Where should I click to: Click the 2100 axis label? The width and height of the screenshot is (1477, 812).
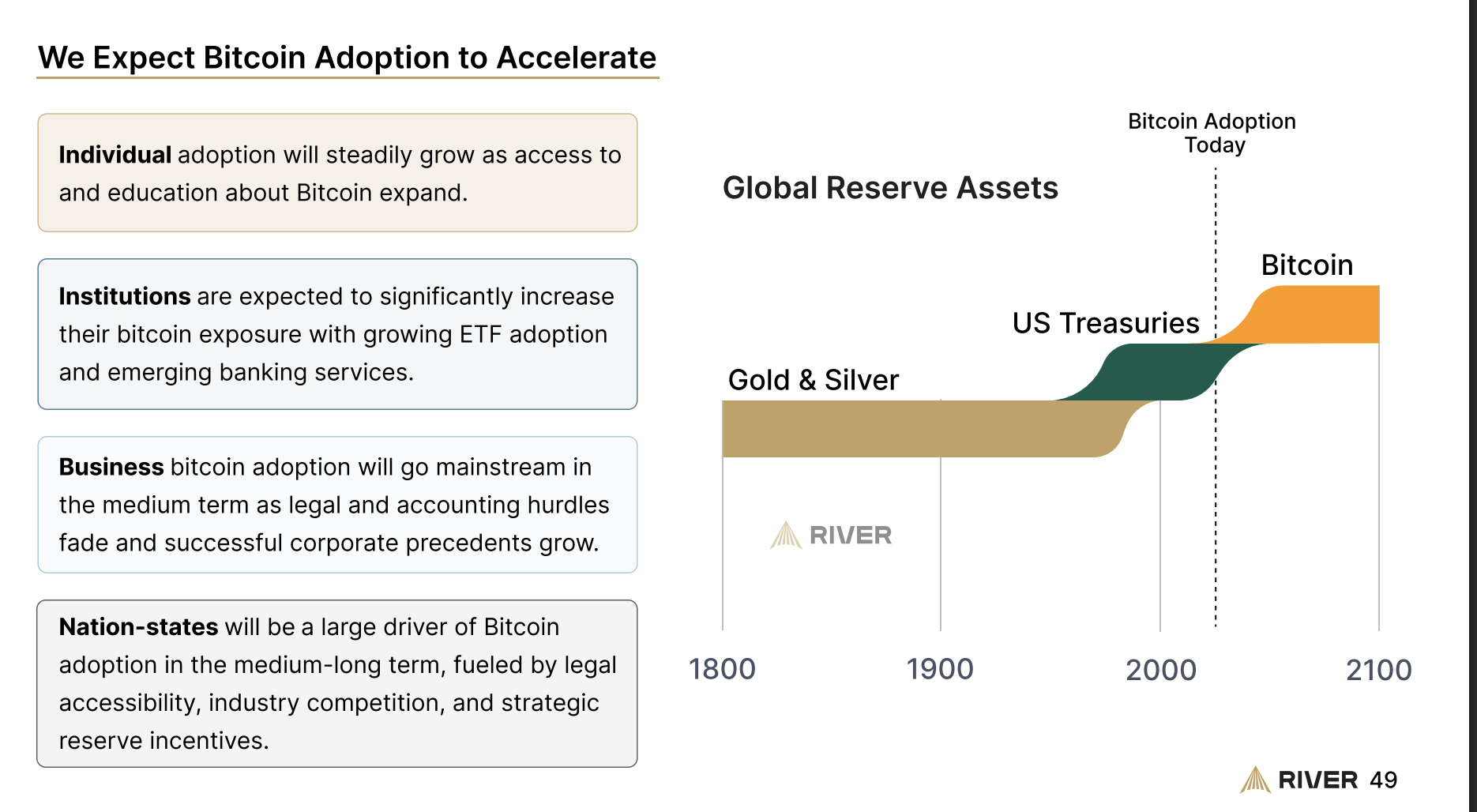click(x=1378, y=670)
